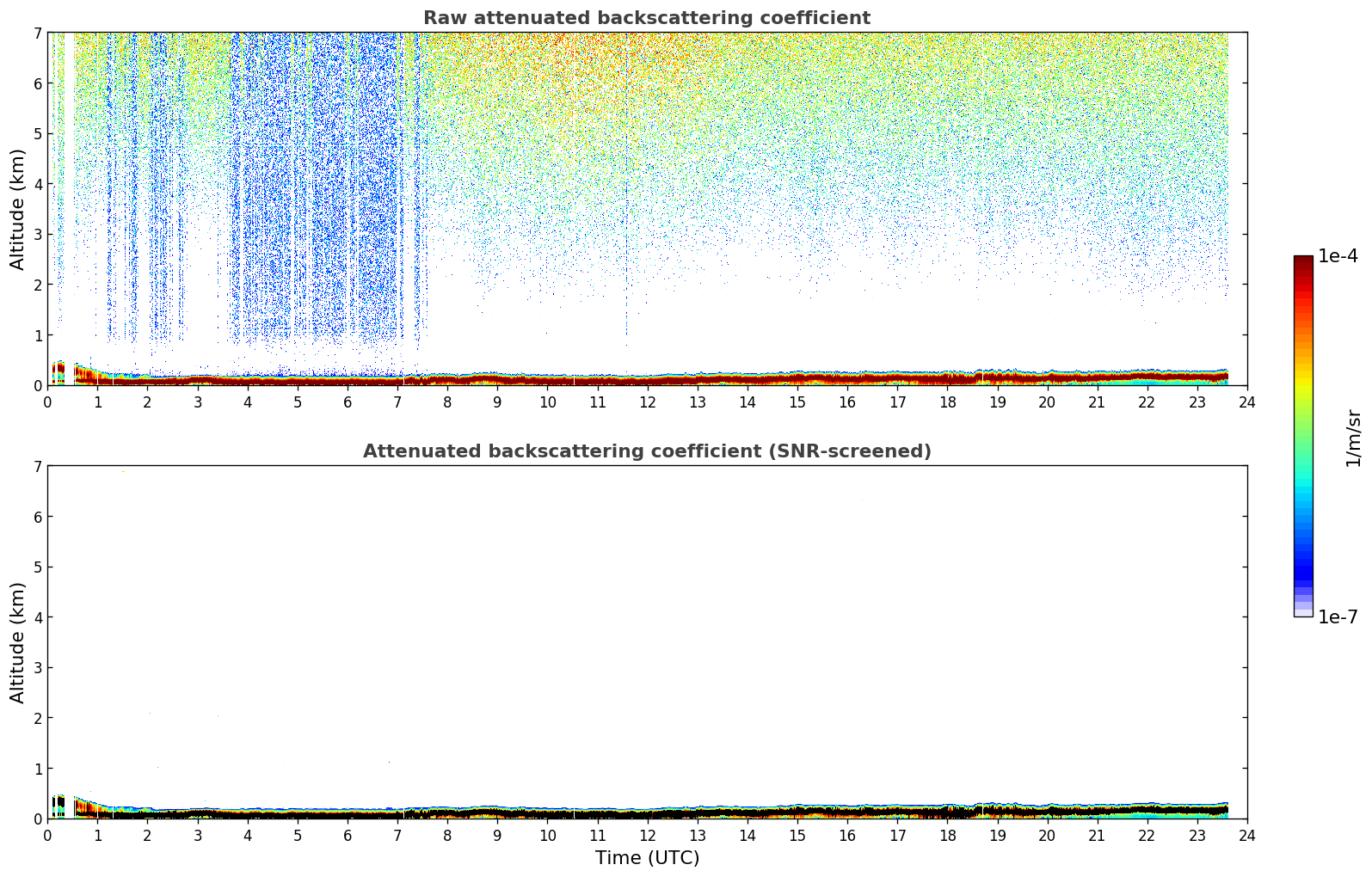Select the top plot's 'Altitude (km)' label

pos(18,209)
